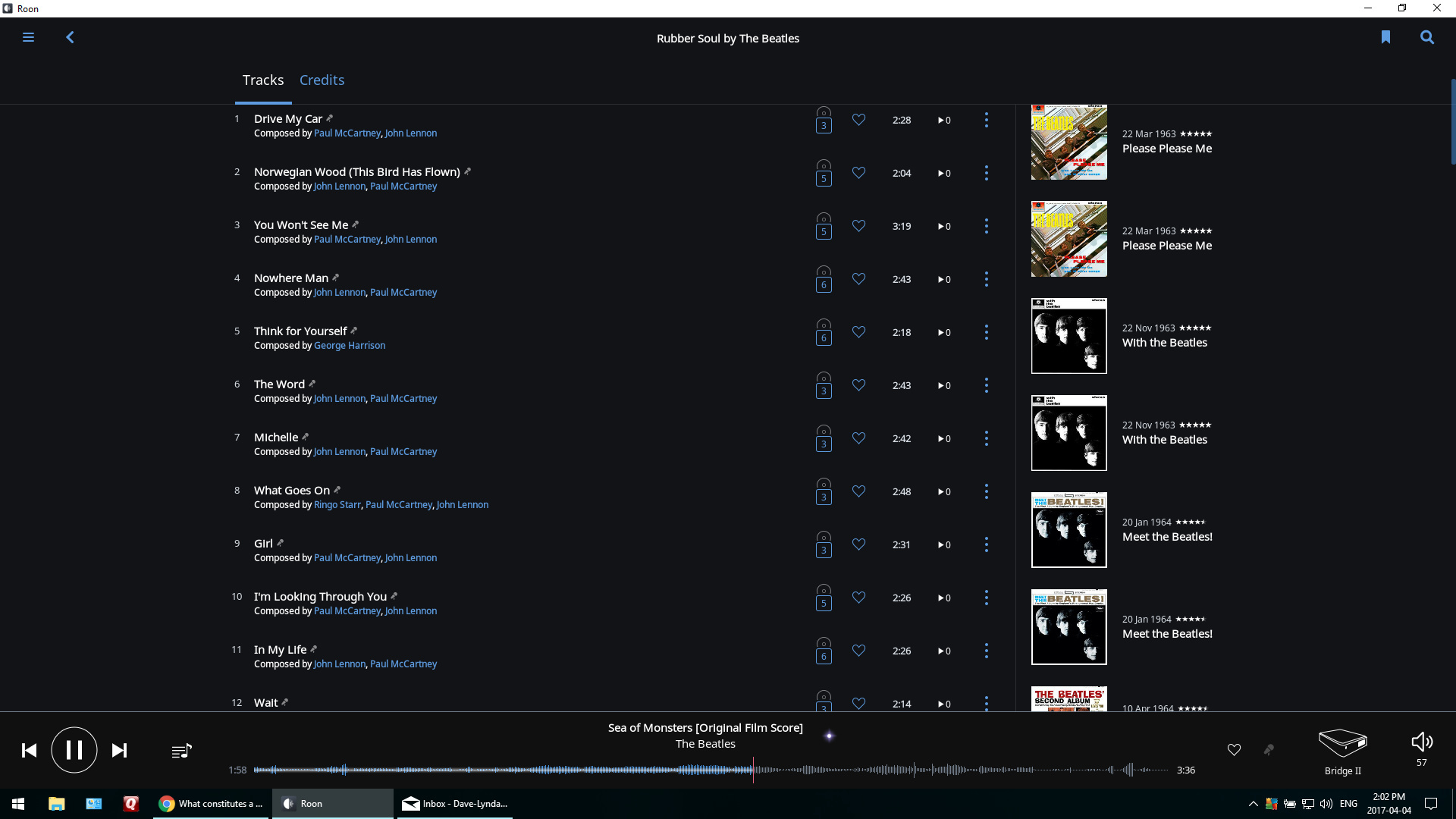Viewport: 1456px width, 819px height.
Task: Open the first Meet the Beatles! cover
Action: pyautogui.click(x=1068, y=530)
